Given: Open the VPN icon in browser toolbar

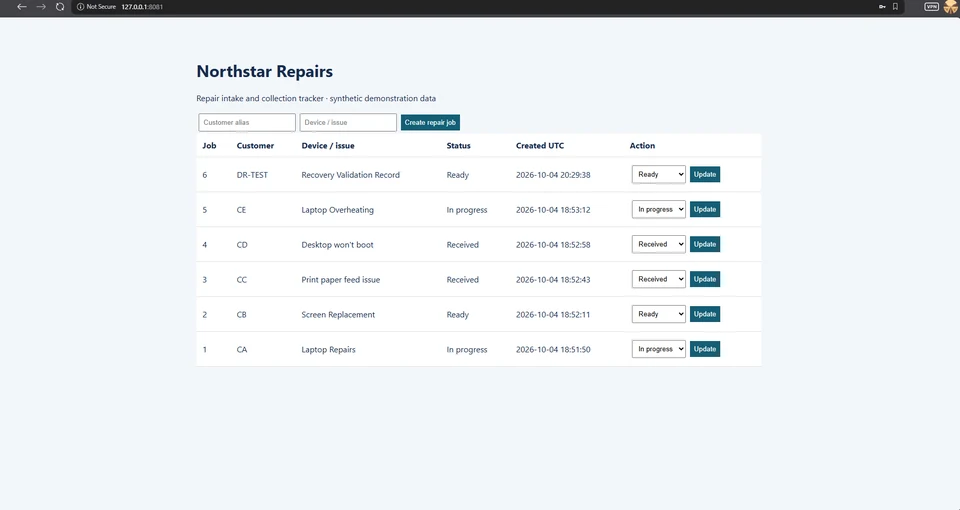Looking at the screenshot, I should [x=931, y=7].
